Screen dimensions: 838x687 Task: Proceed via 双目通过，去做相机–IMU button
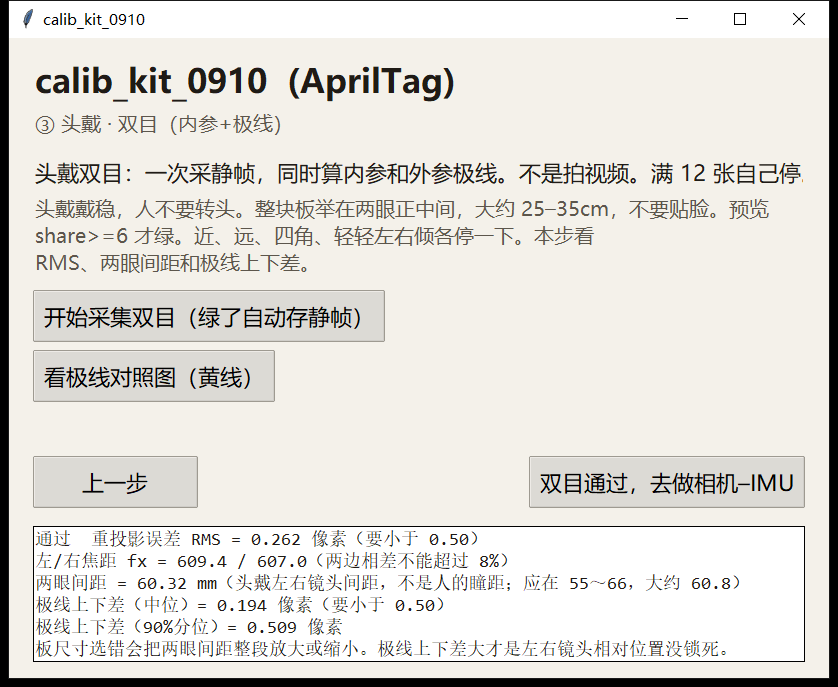667,482
